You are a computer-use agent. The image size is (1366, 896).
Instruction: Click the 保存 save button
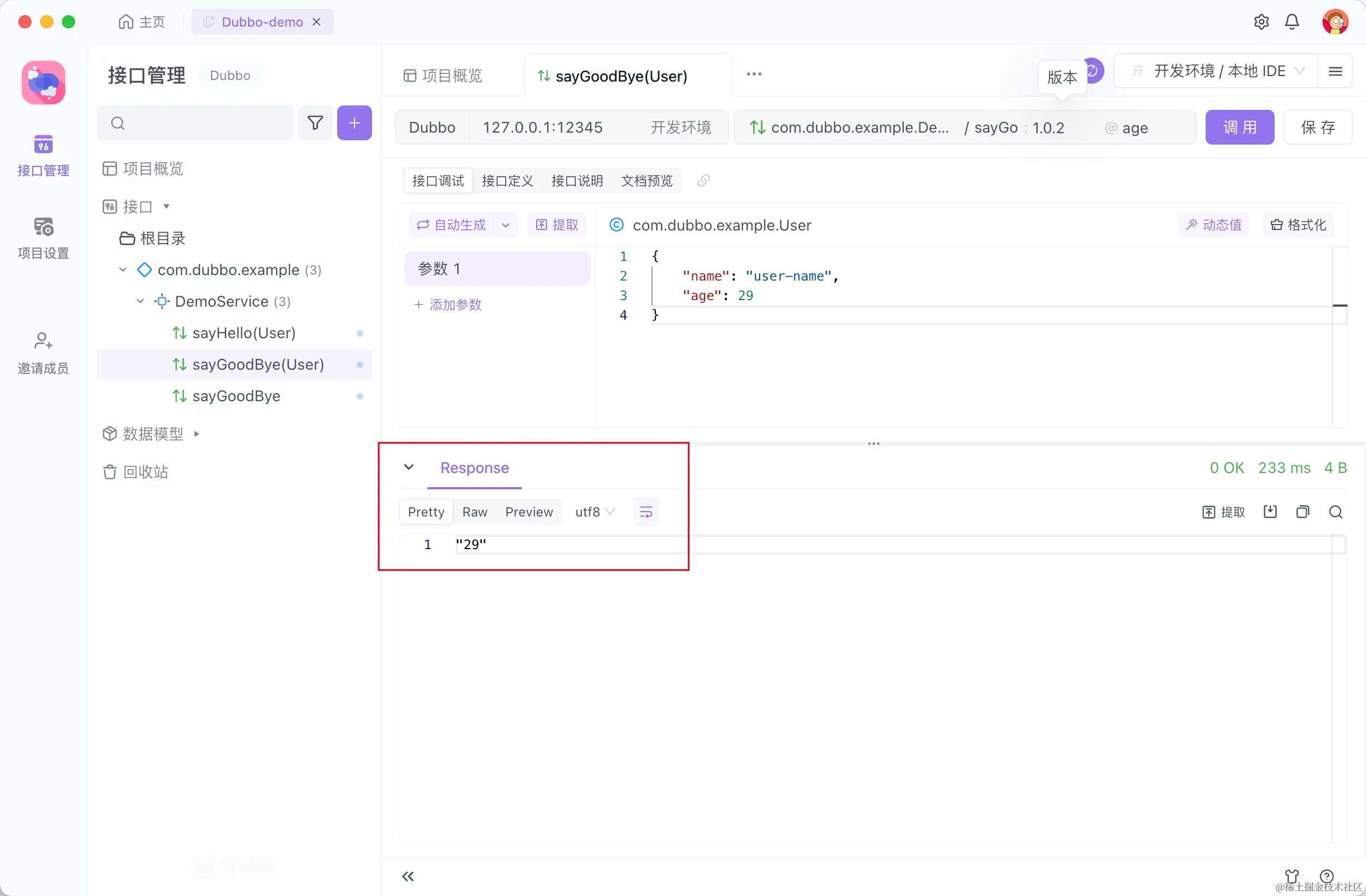click(x=1318, y=127)
